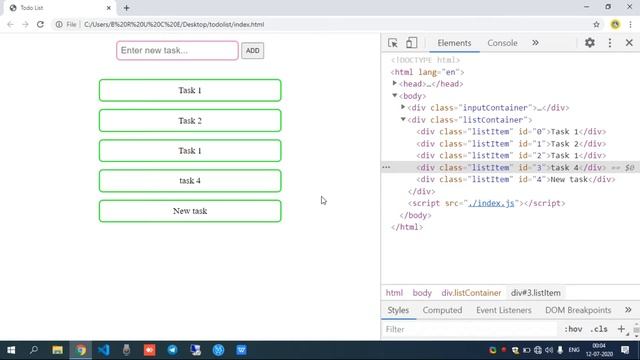Open a new browser tab
The image size is (640, 360).
pyautogui.click(x=127, y=8)
